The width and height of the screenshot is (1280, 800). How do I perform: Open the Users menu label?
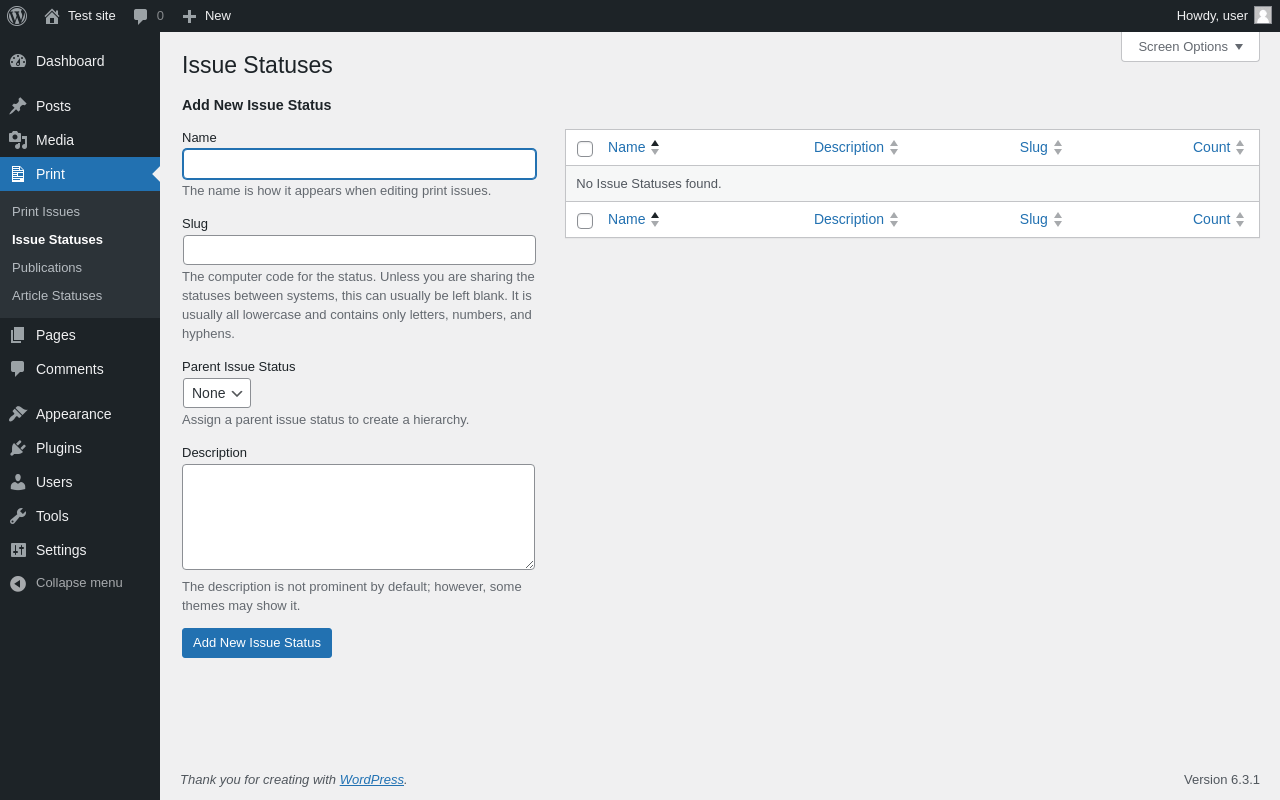(x=54, y=482)
